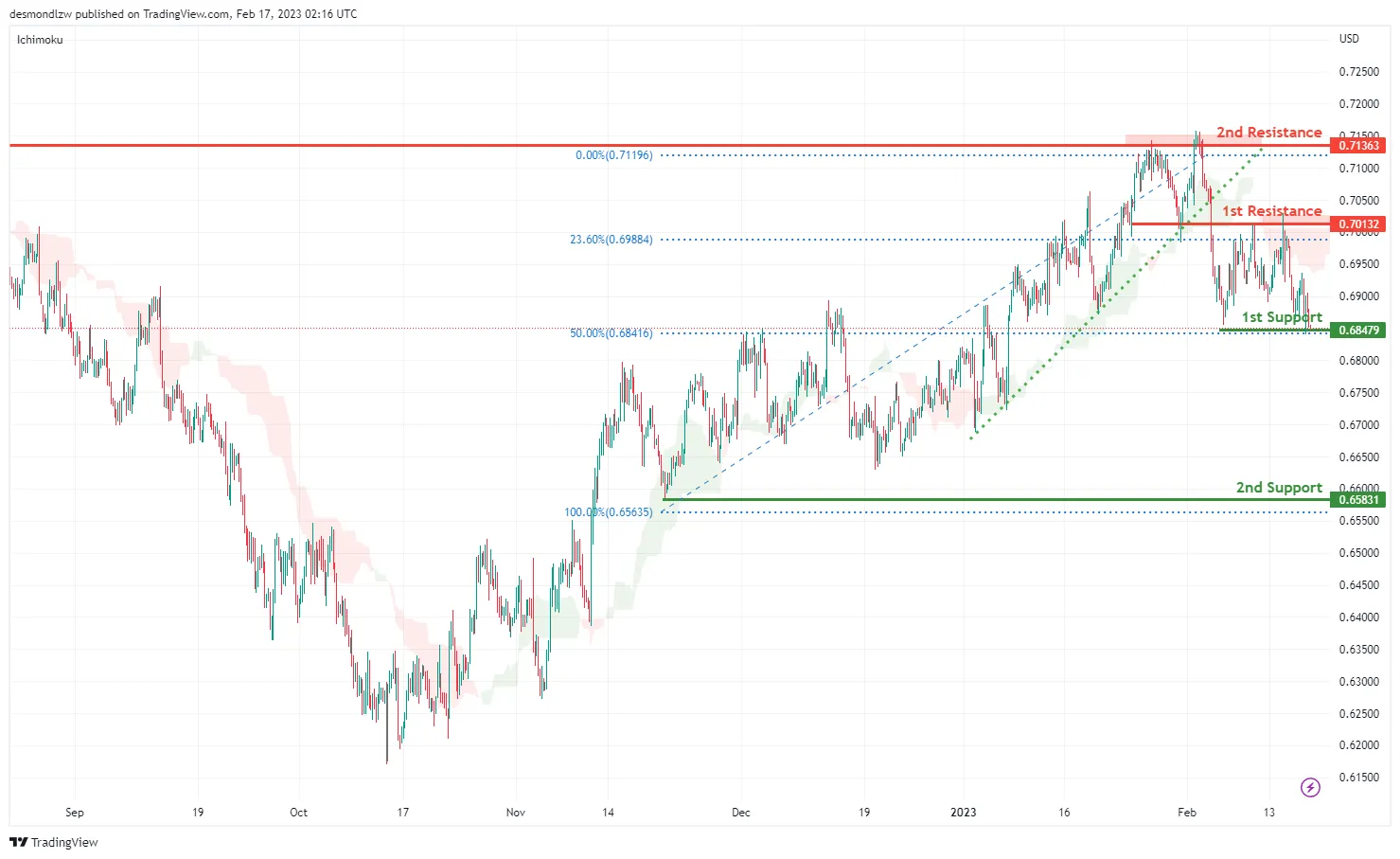The height and width of the screenshot is (859, 1400).
Task: Click the purple lightning bolt icon
Action: (x=1310, y=787)
